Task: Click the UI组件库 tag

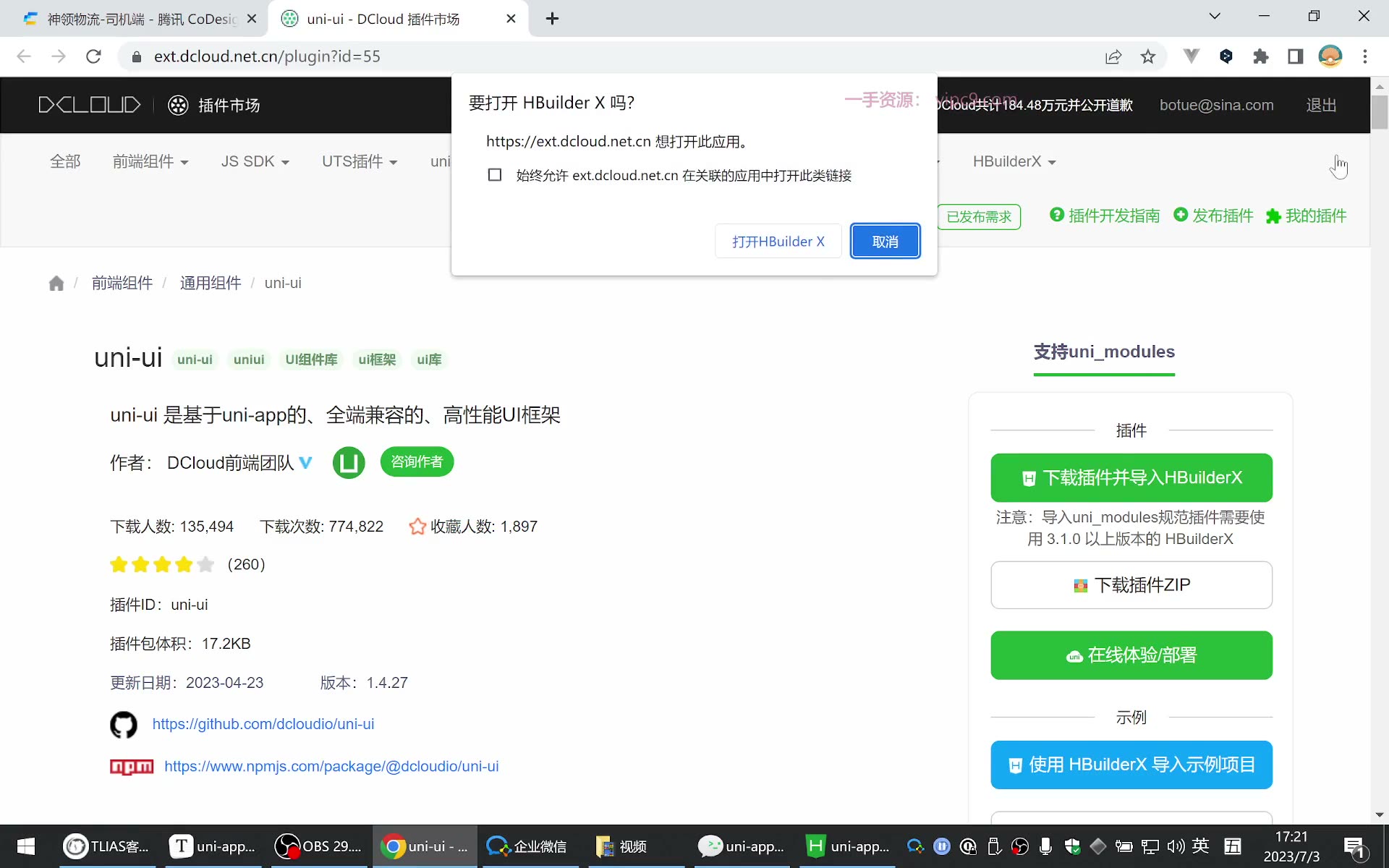Action: [x=311, y=359]
